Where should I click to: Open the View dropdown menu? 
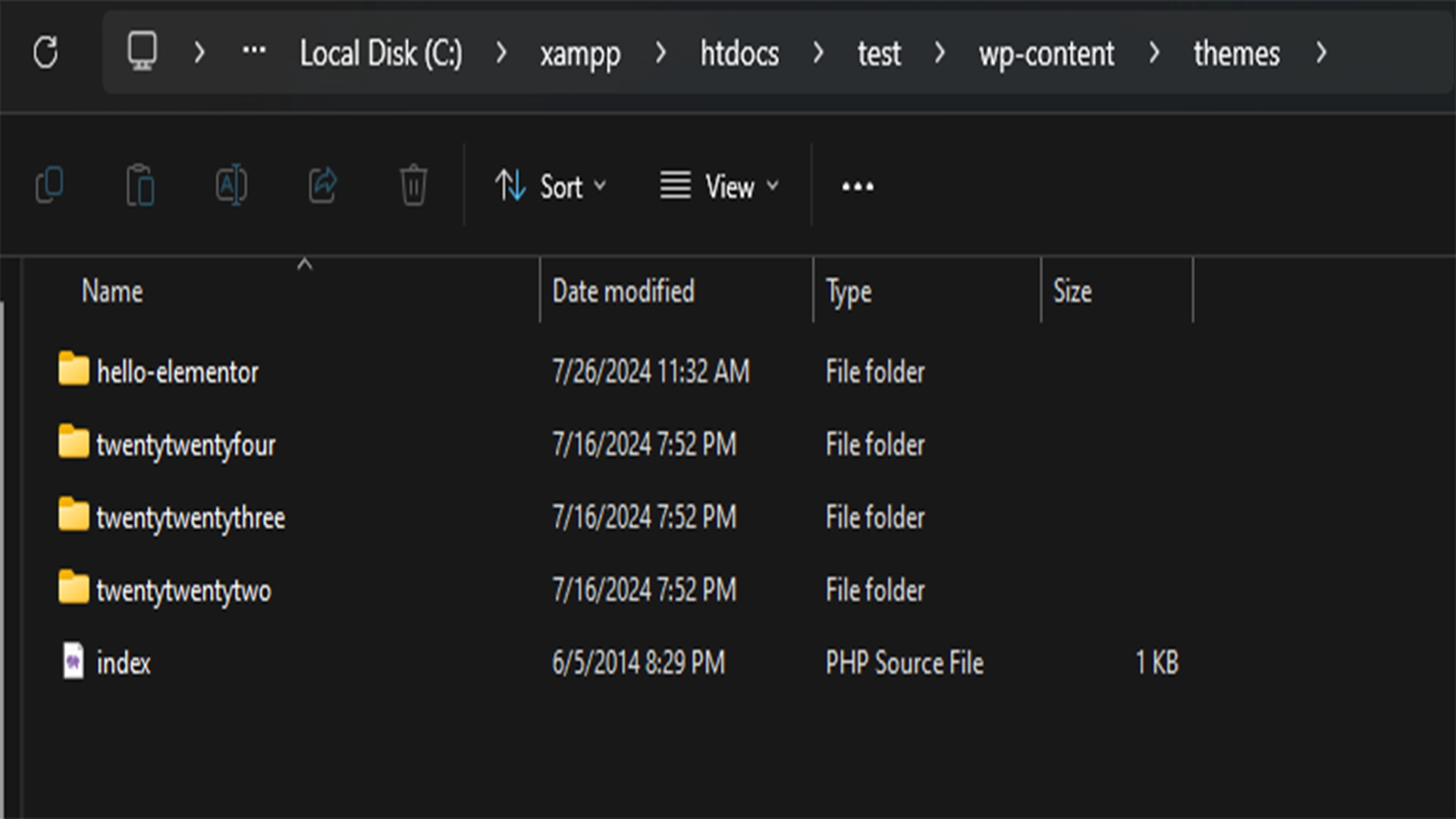pyautogui.click(x=720, y=186)
